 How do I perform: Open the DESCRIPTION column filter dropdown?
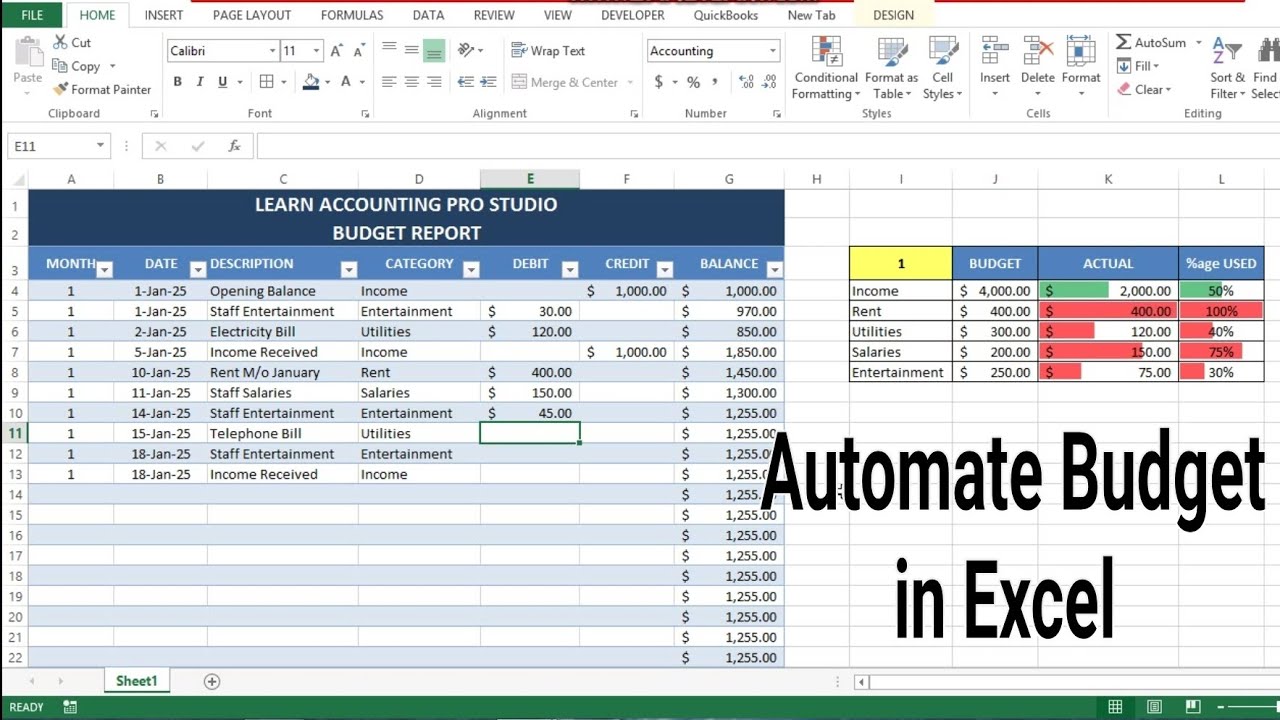click(349, 269)
